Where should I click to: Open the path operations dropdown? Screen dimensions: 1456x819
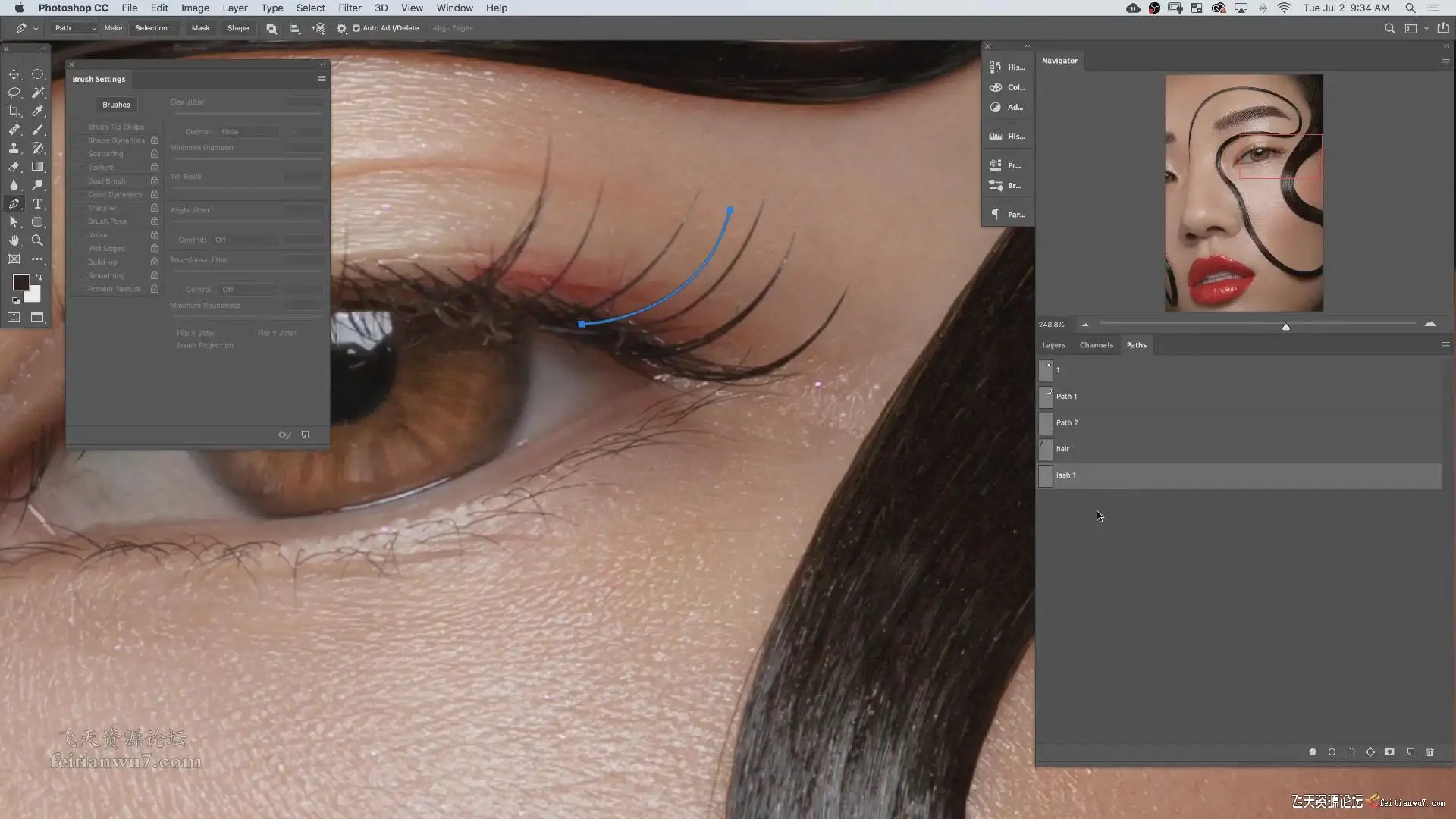[271, 28]
